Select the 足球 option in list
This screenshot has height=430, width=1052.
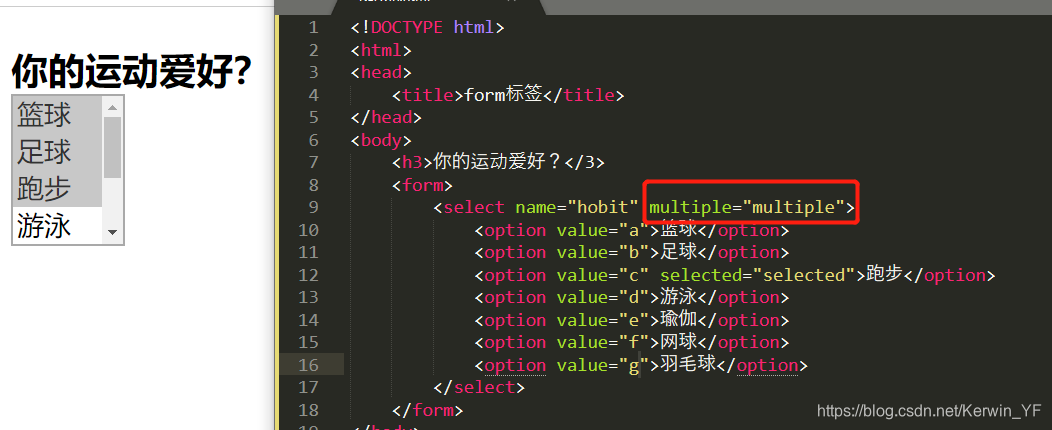58,152
